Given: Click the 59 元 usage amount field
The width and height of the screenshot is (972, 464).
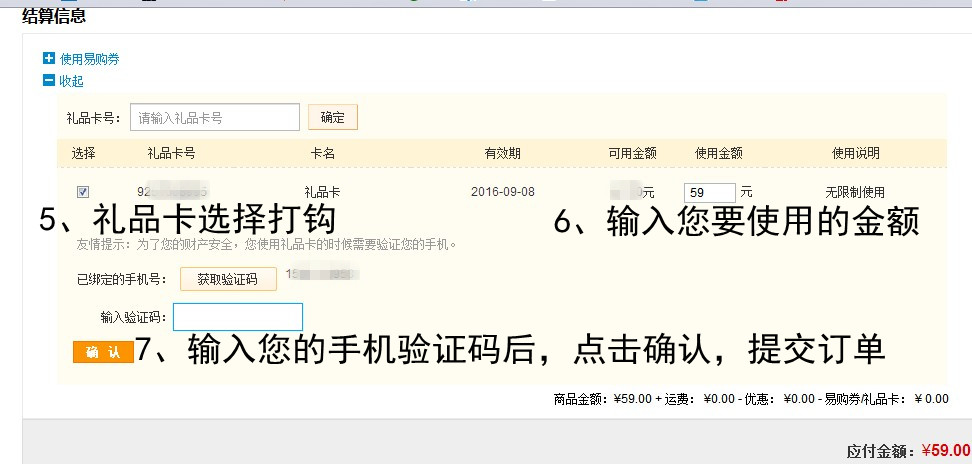Looking at the screenshot, I should coord(709,192).
